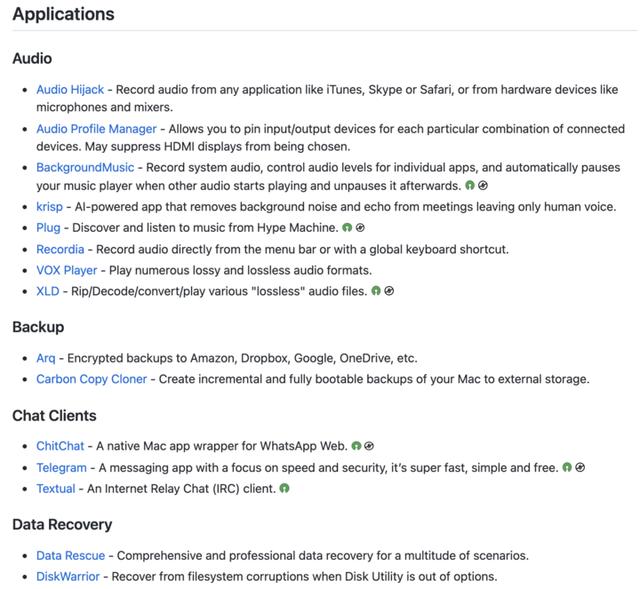Click the open-source icon after ChitChat description

click(x=356, y=446)
